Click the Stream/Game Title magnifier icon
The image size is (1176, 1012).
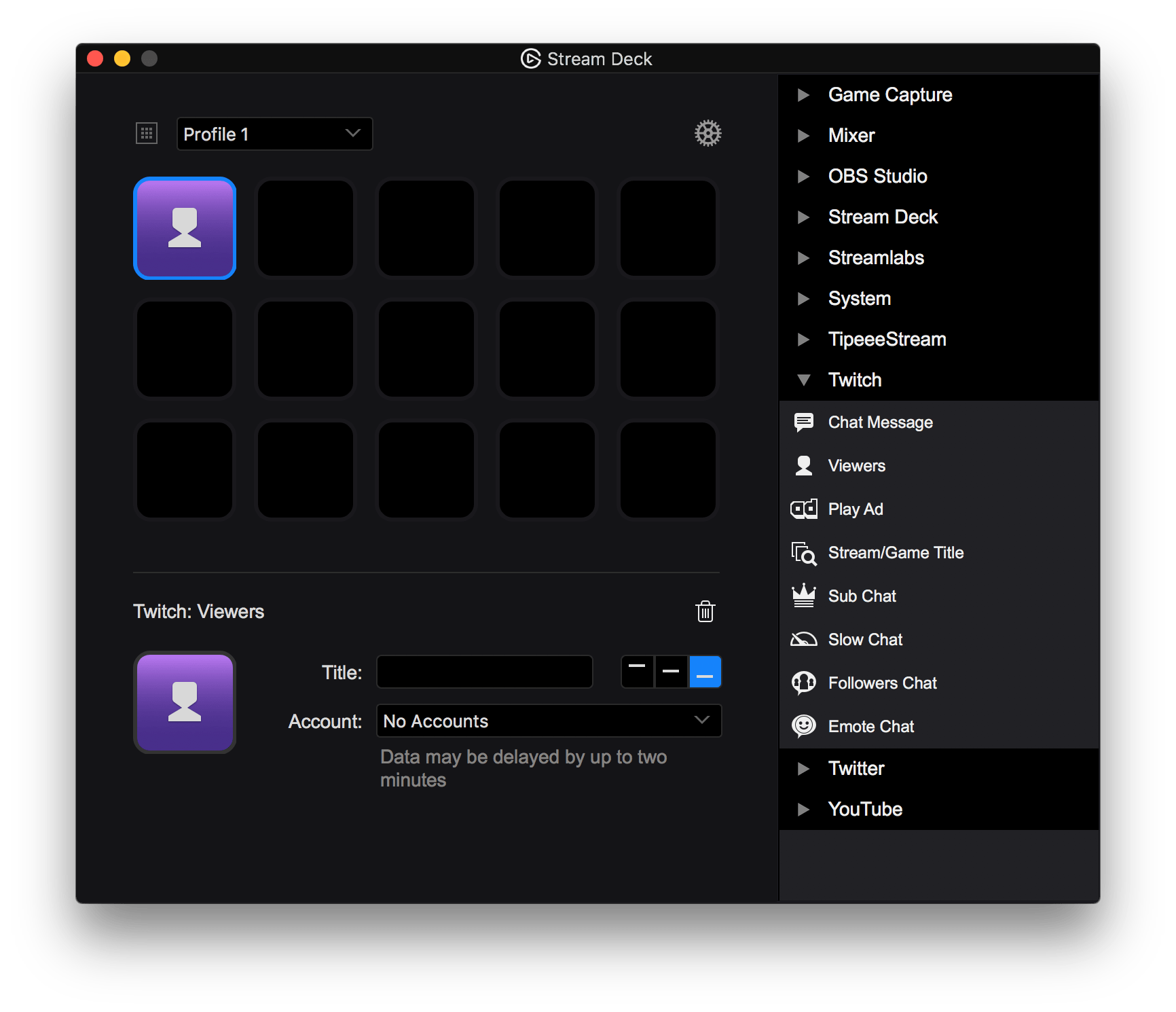point(804,553)
